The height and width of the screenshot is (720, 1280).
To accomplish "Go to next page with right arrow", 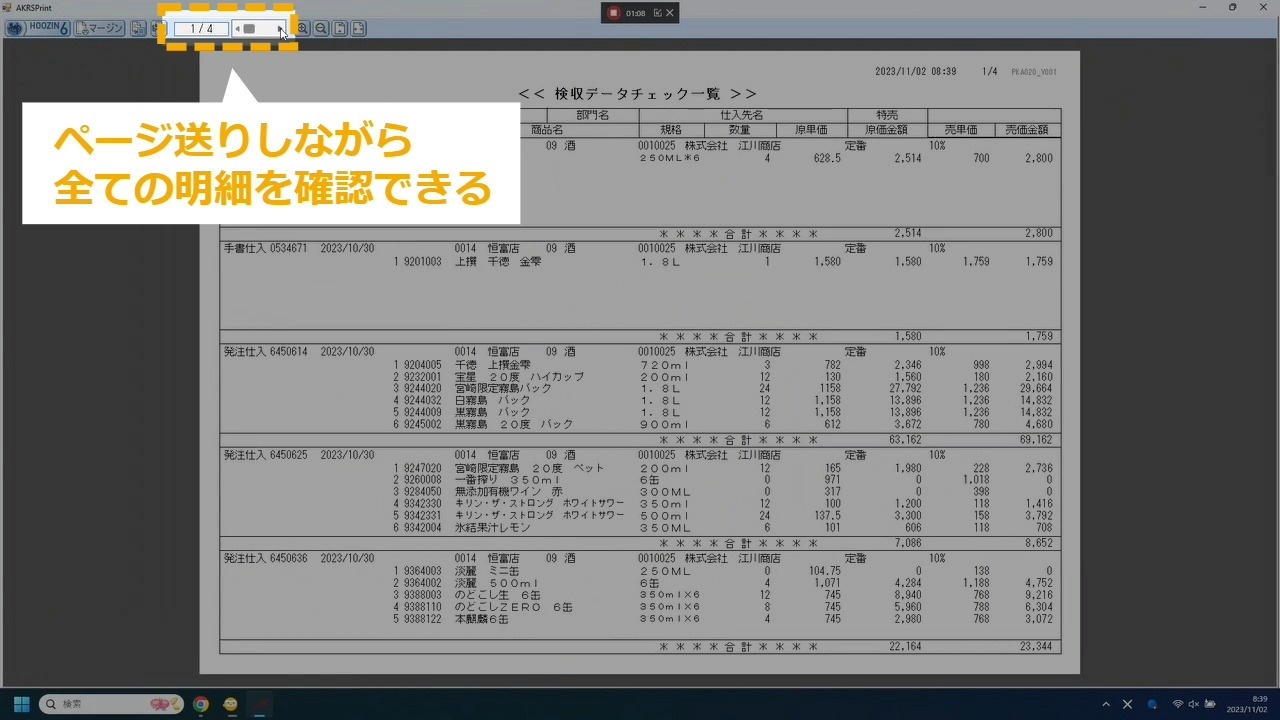I will pos(280,29).
